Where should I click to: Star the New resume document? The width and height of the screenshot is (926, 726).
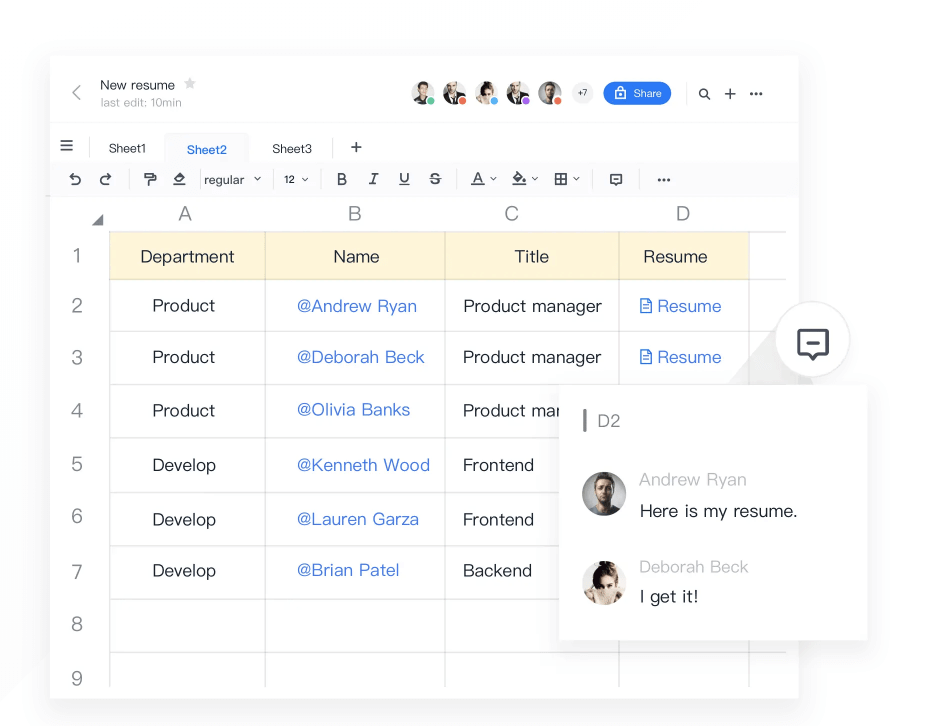[x=190, y=84]
